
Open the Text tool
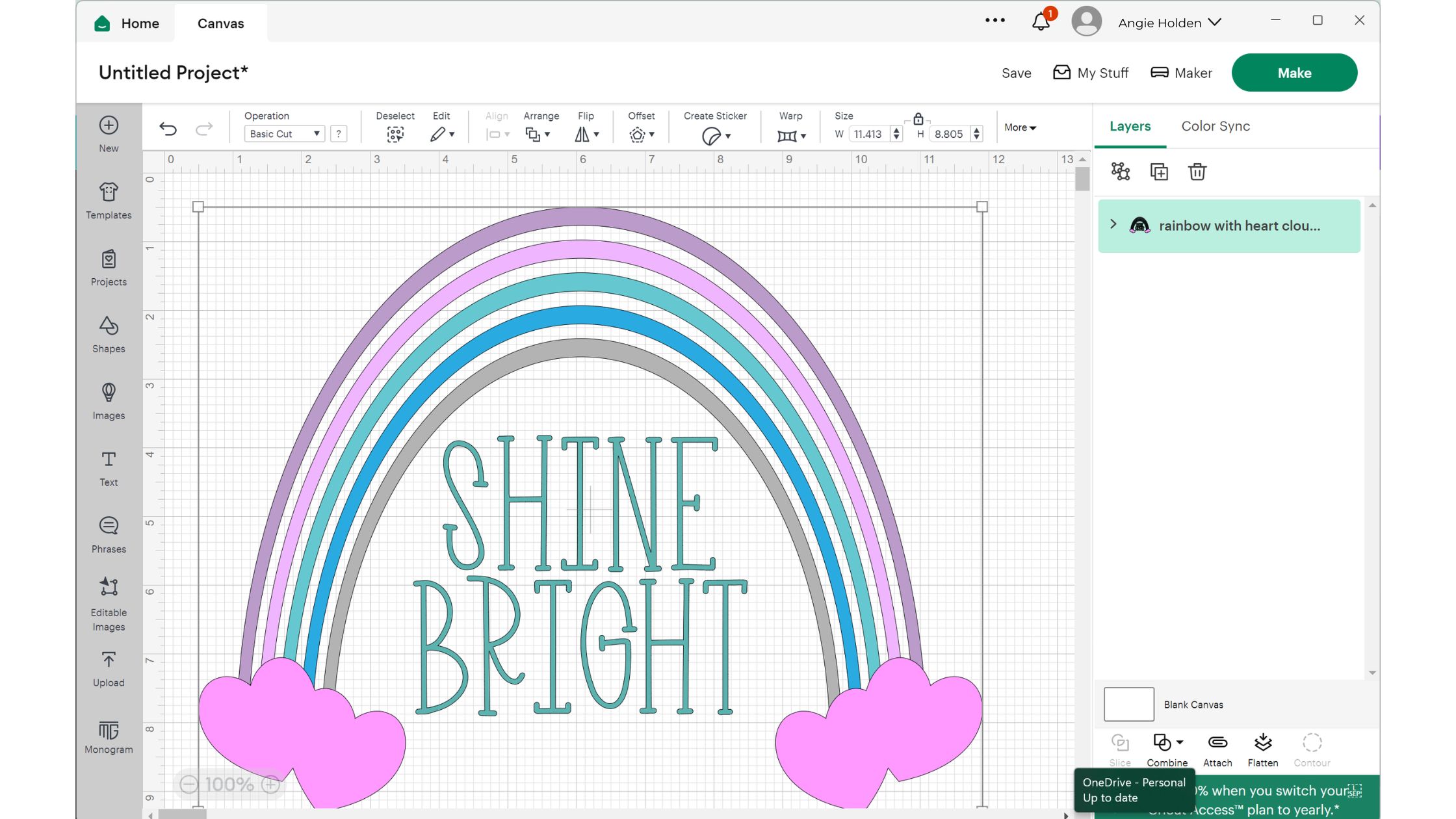coord(108,465)
